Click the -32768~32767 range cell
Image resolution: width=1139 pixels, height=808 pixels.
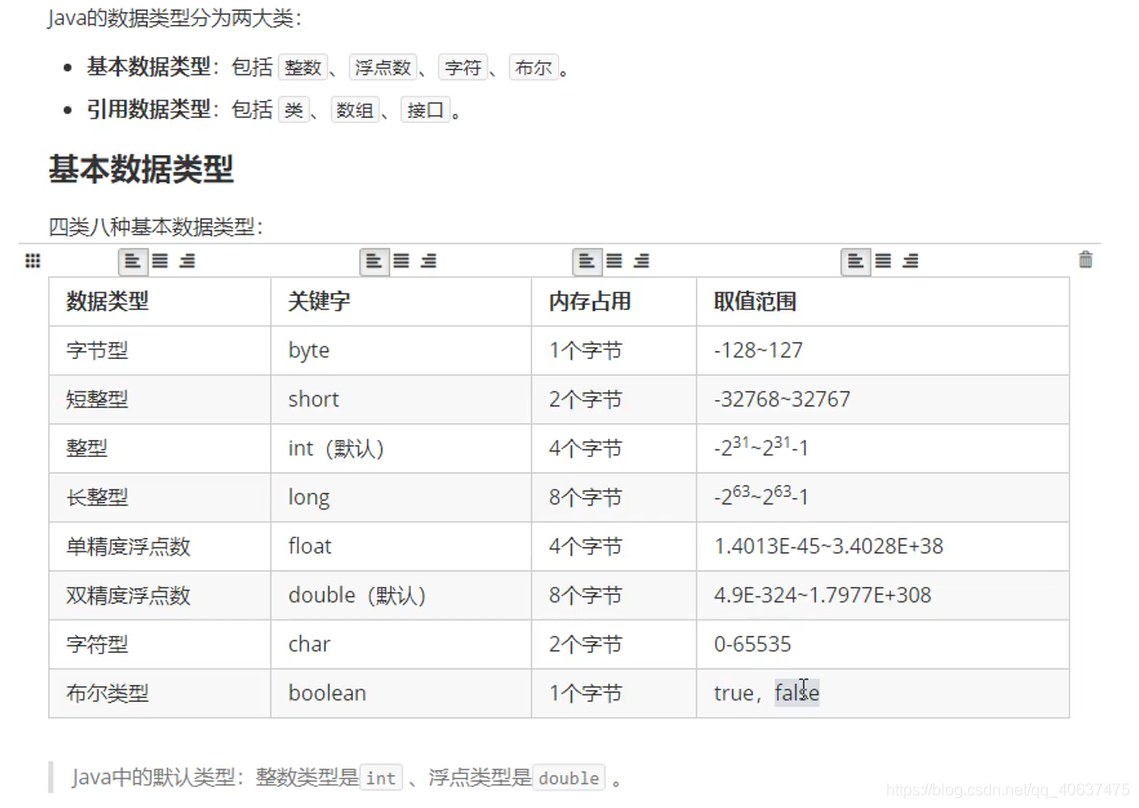(883, 400)
